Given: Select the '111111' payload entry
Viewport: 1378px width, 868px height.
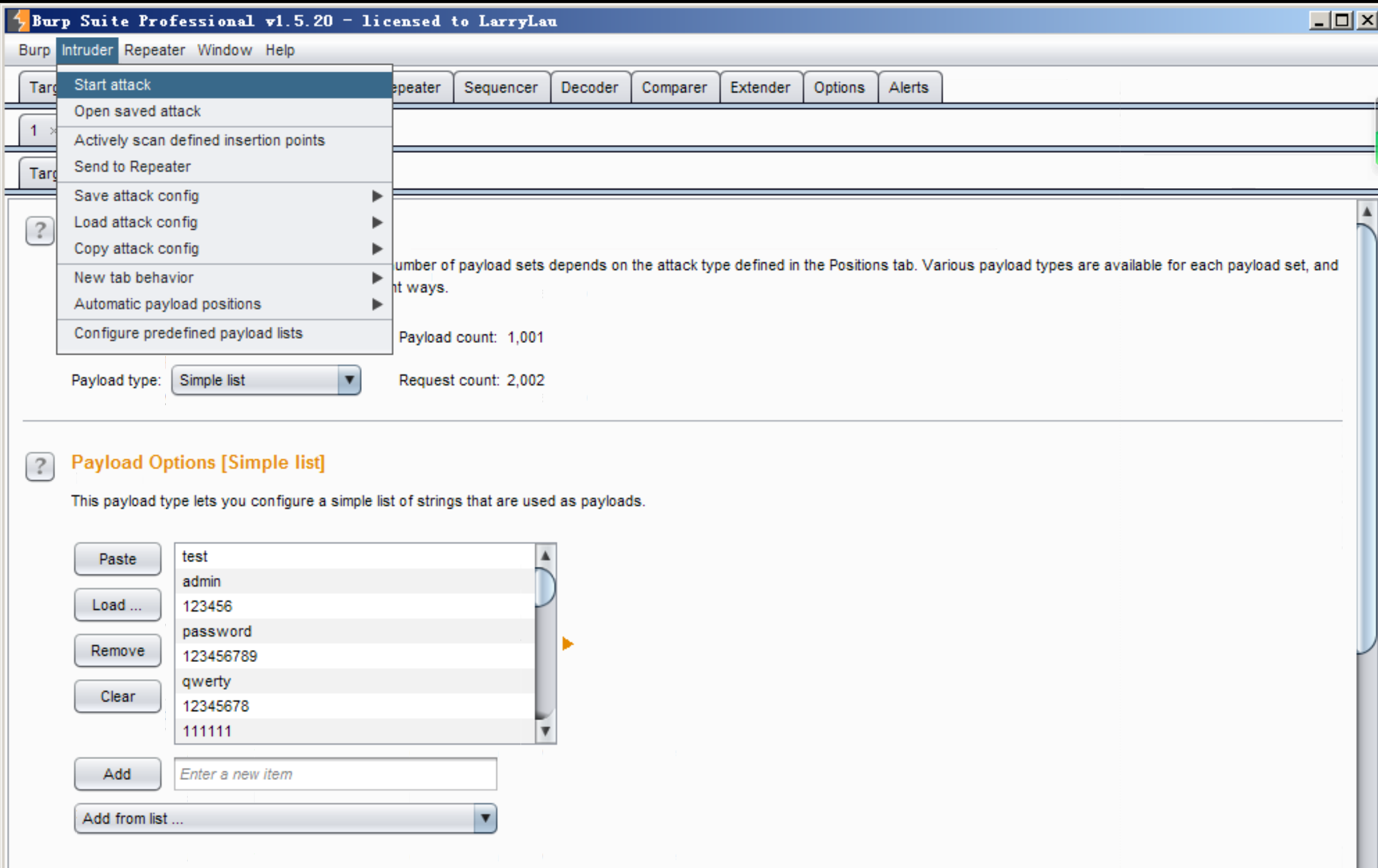Looking at the screenshot, I should 355,731.
